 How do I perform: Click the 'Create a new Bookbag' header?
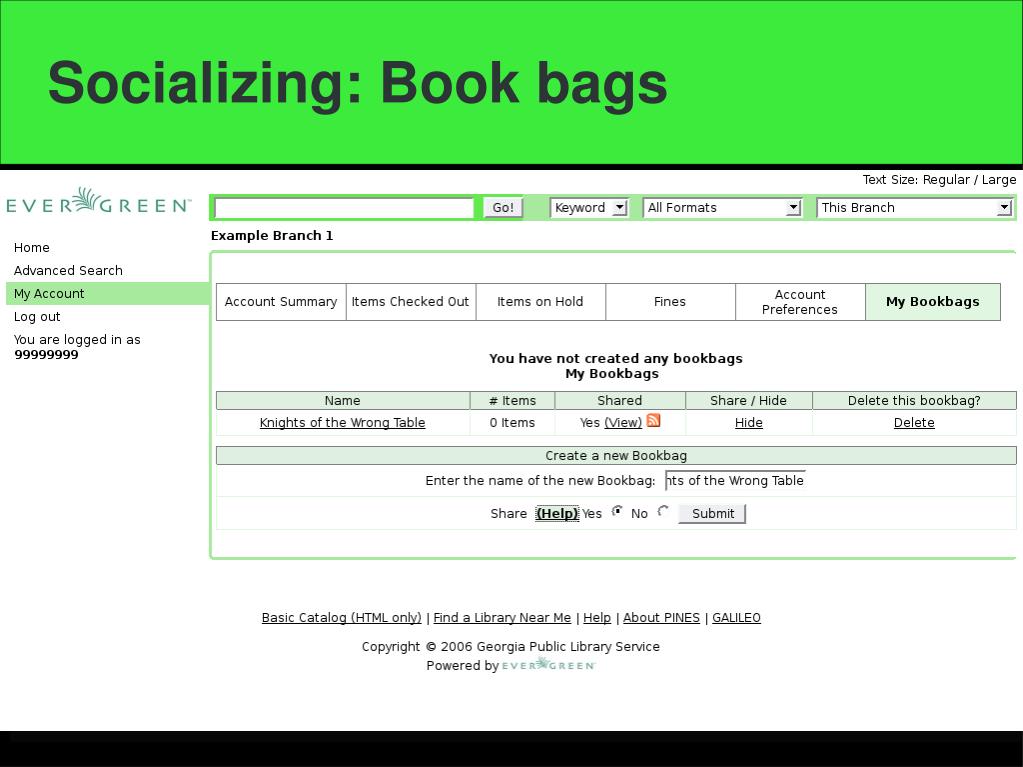pyautogui.click(x=616, y=455)
